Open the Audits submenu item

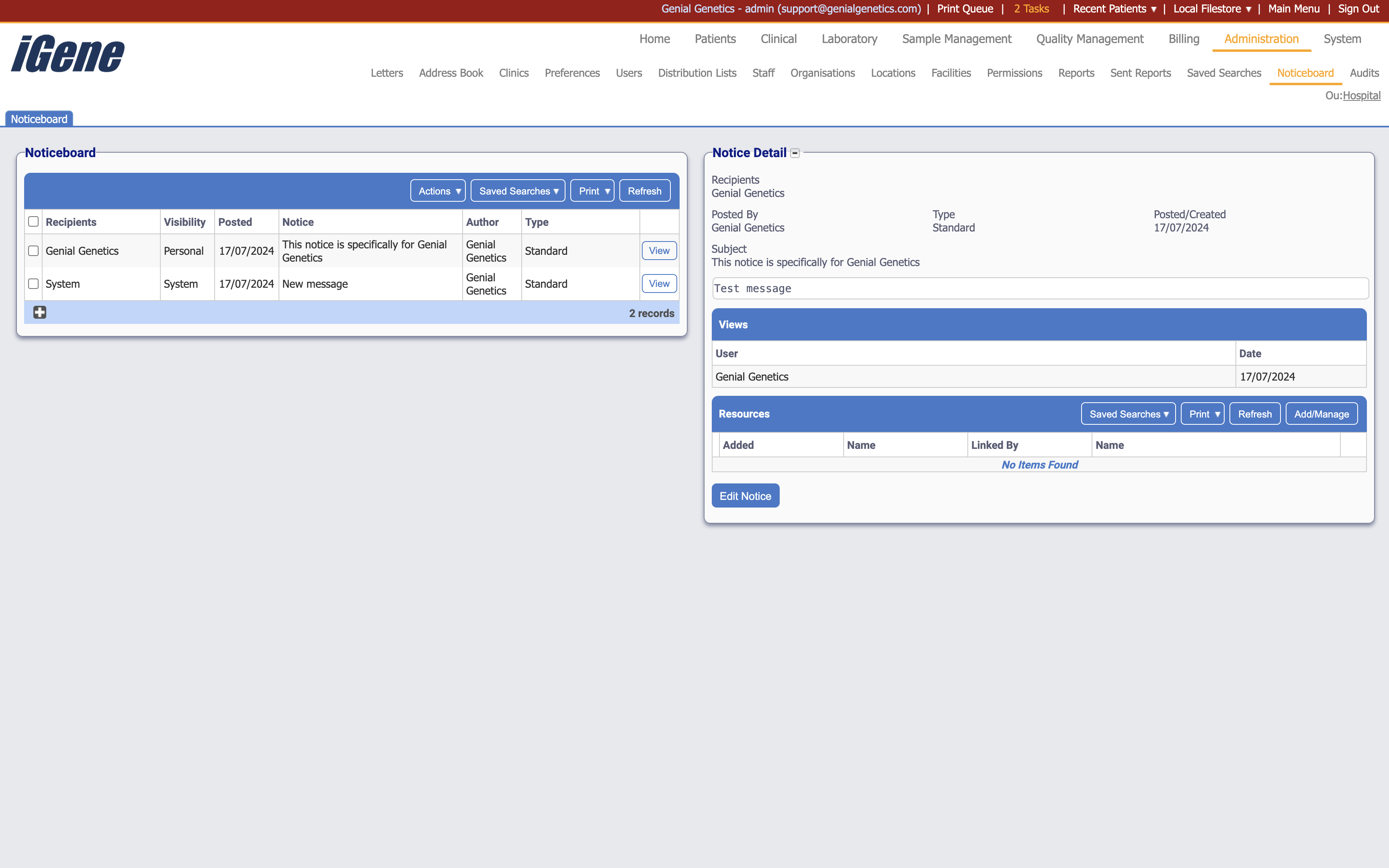point(1364,73)
